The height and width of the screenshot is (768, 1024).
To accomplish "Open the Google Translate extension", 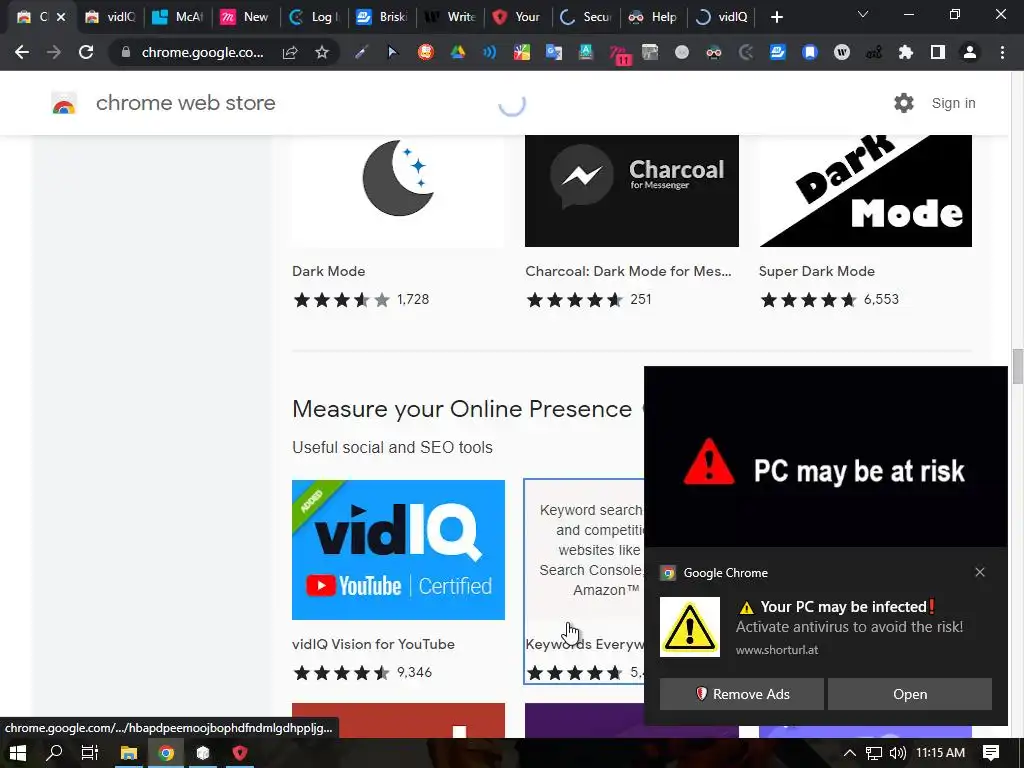I will click(554, 52).
